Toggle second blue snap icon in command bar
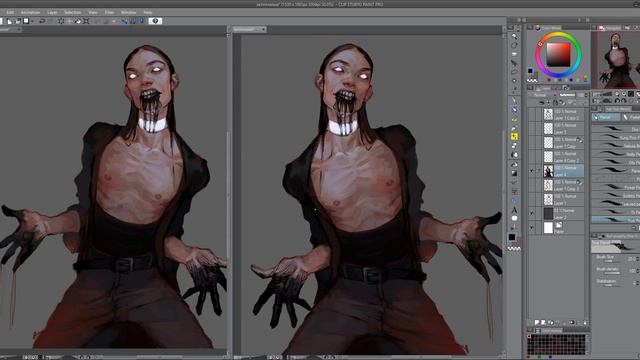 [133, 21]
